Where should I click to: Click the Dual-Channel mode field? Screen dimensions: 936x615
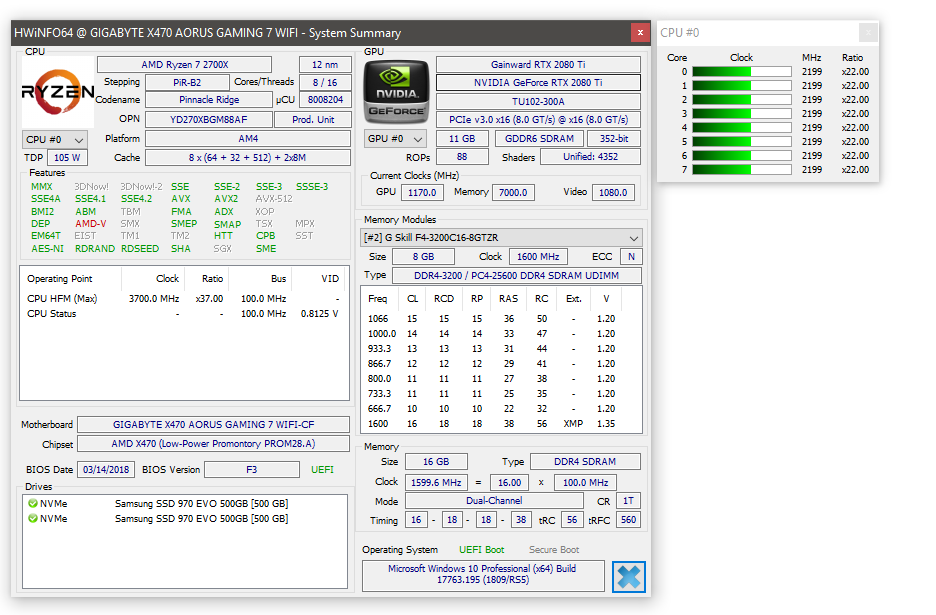click(x=494, y=500)
